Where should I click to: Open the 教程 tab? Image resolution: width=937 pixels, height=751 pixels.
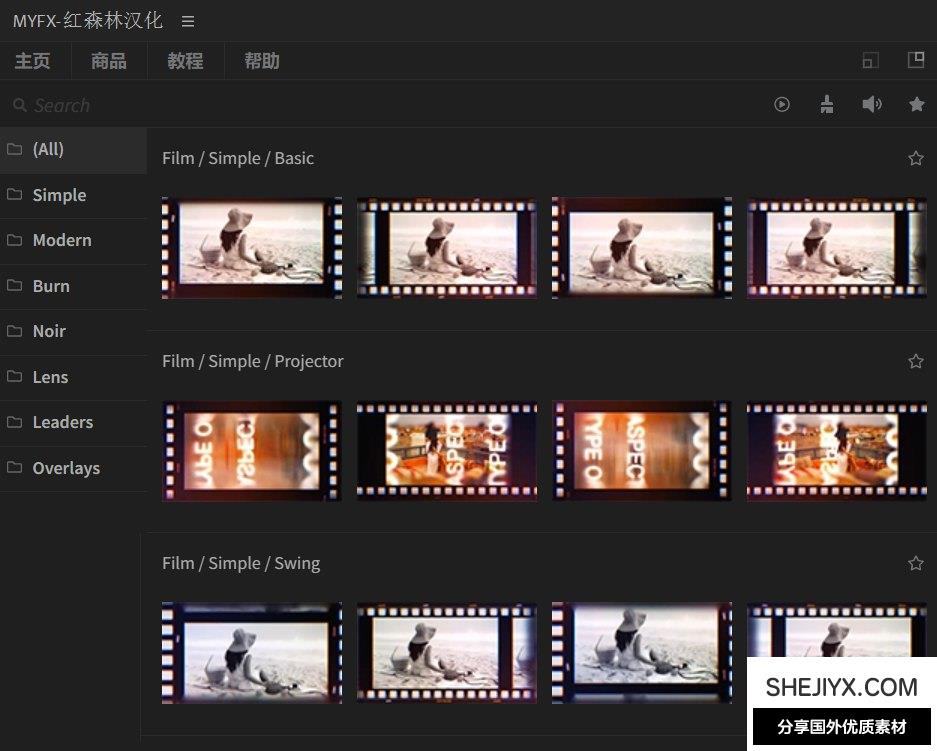185,61
